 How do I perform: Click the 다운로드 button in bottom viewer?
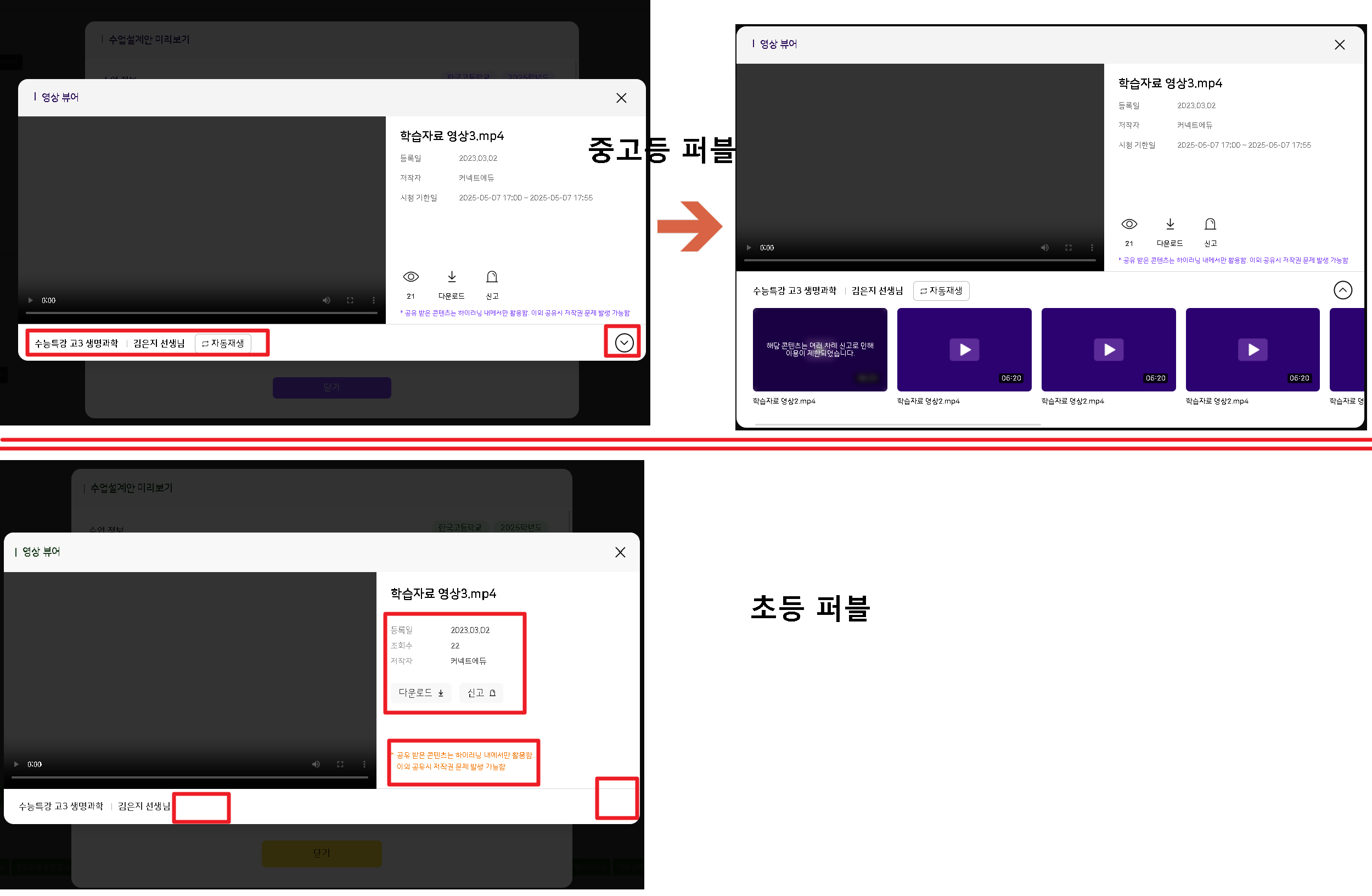[421, 693]
